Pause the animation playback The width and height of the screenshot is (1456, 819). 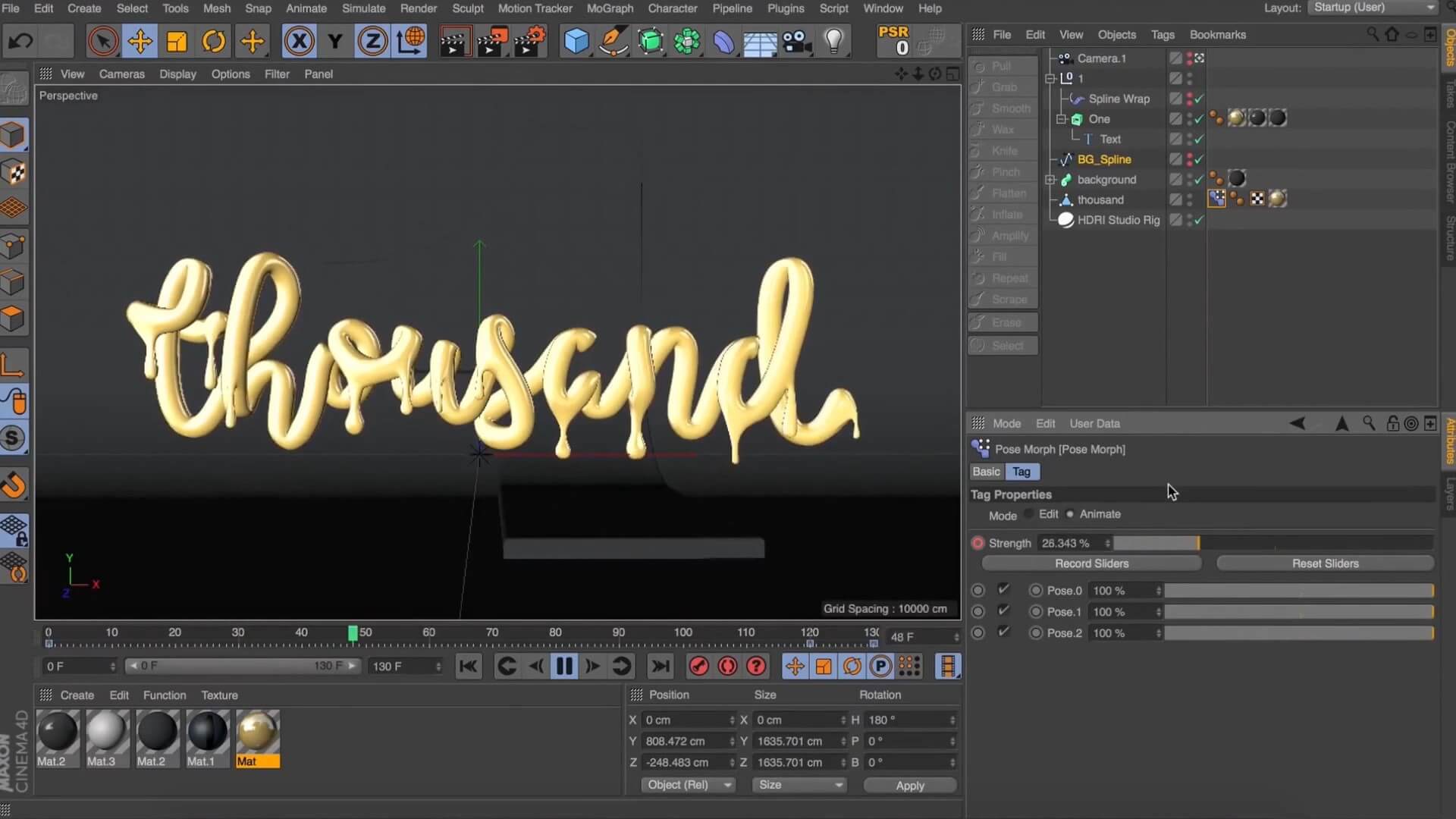(x=564, y=667)
